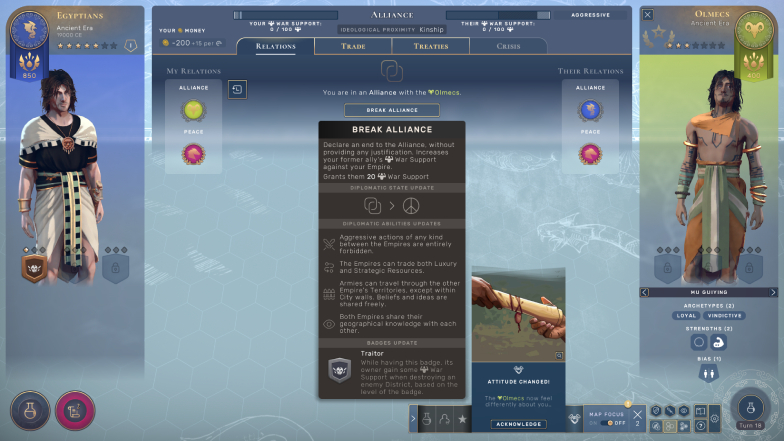Click the shield overlay icon in the bottom-right grid
Screen dimensions: 784x441
pyautogui.click(x=656, y=411)
